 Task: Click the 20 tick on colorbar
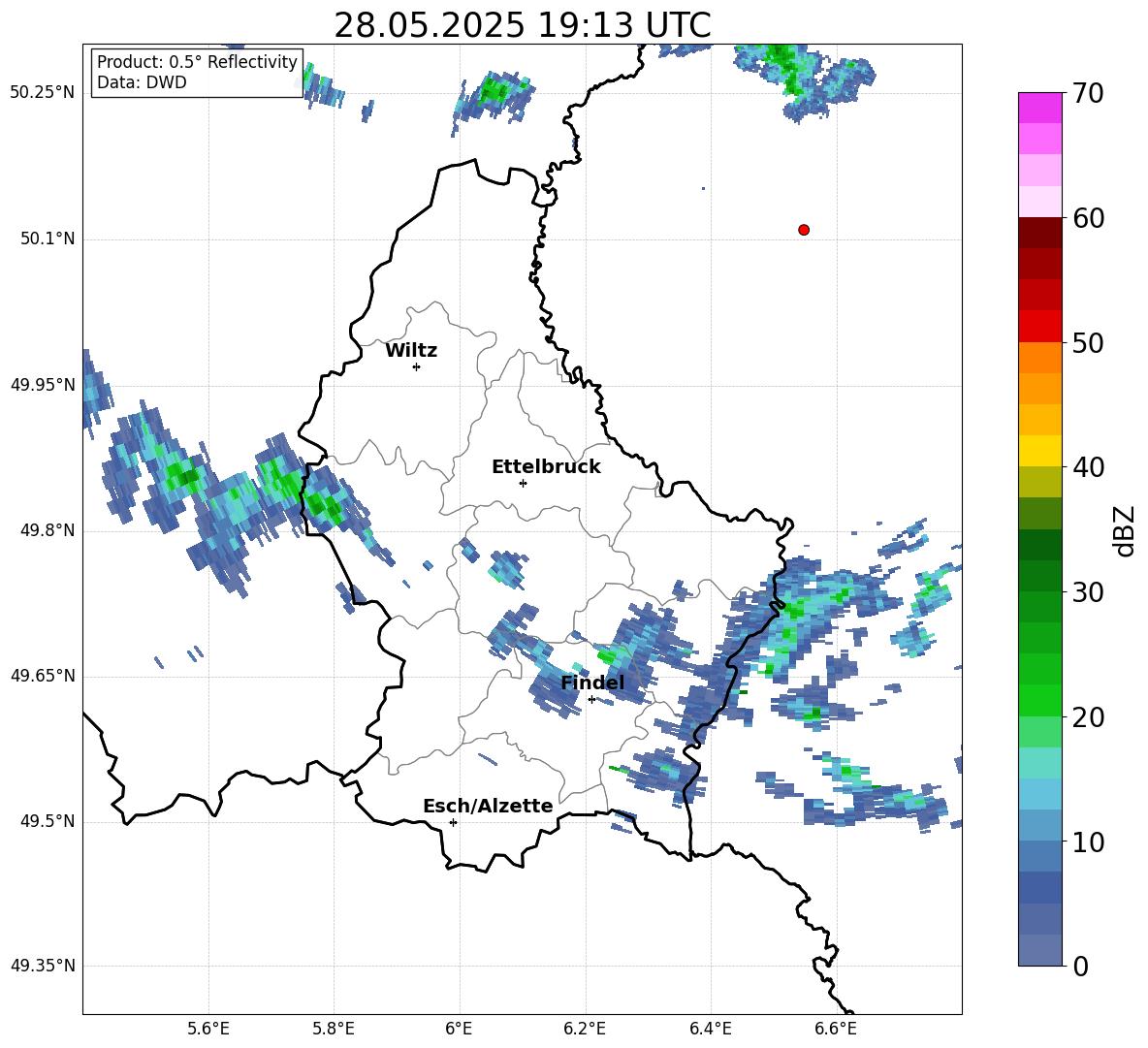point(1087,717)
